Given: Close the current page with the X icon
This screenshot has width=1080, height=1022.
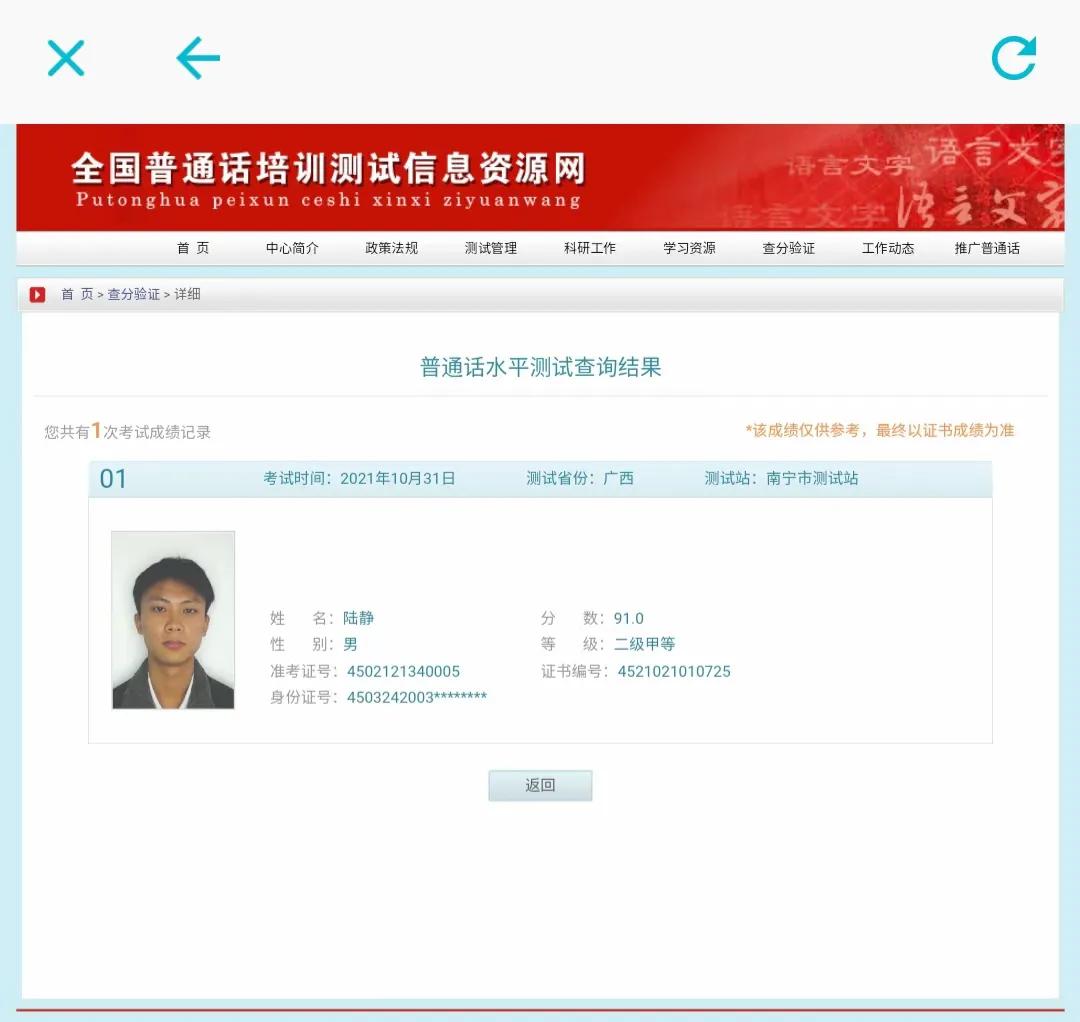Looking at the screenshot, I should coord(66,58).
